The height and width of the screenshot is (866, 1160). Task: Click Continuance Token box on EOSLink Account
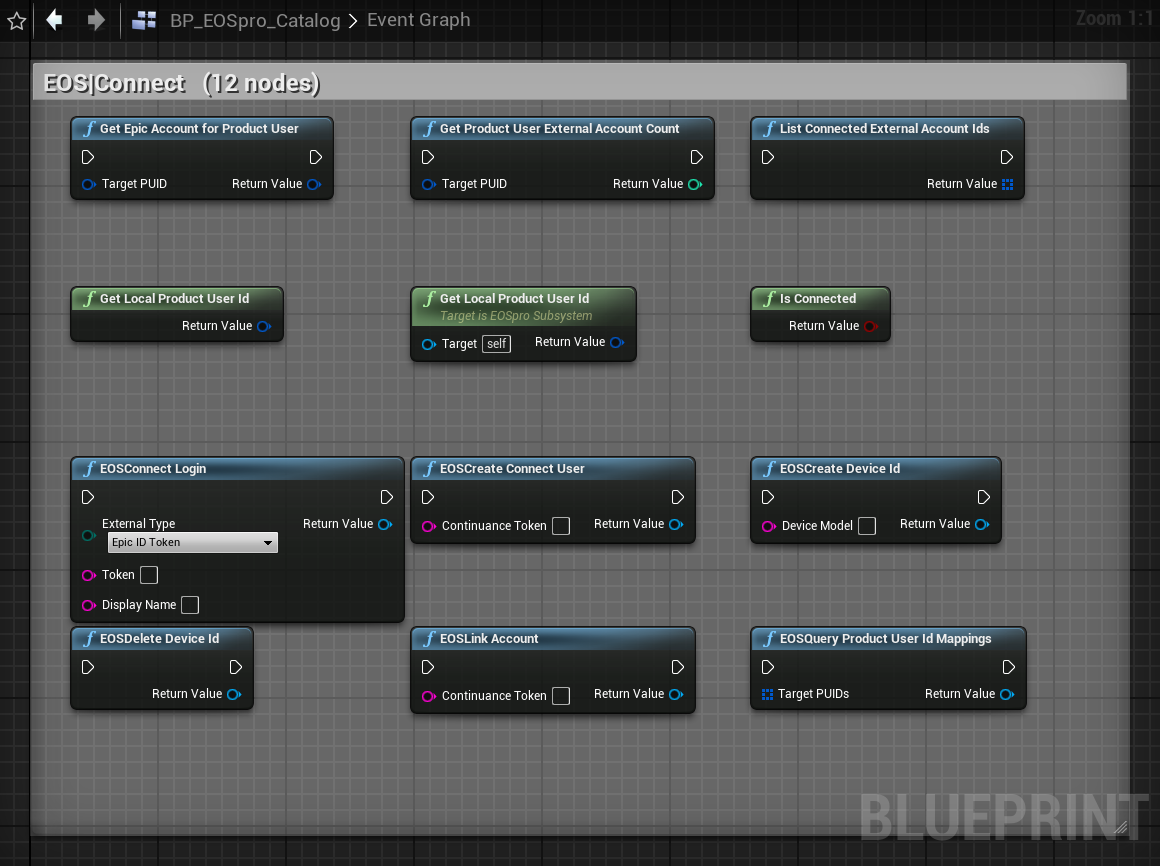click(x=562, y=696)
